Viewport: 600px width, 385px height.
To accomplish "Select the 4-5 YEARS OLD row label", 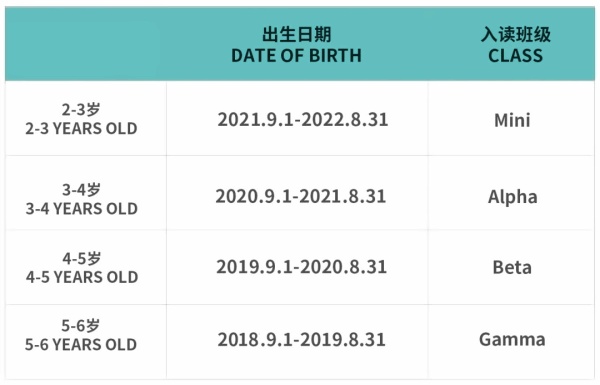I will (82, 277).
